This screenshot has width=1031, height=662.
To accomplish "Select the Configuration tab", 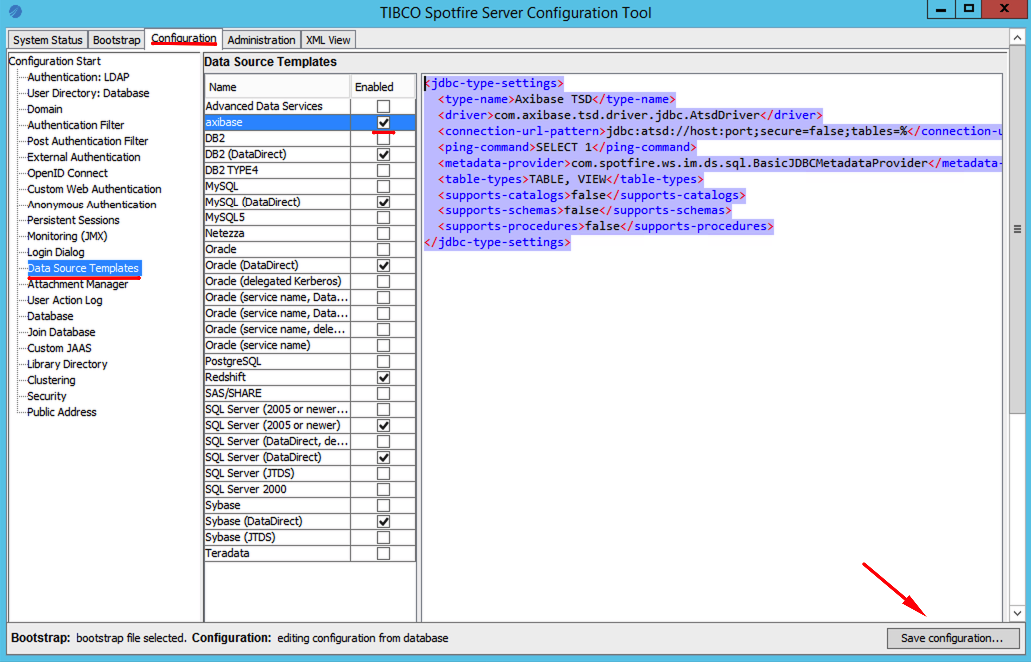I will (183, 39).
